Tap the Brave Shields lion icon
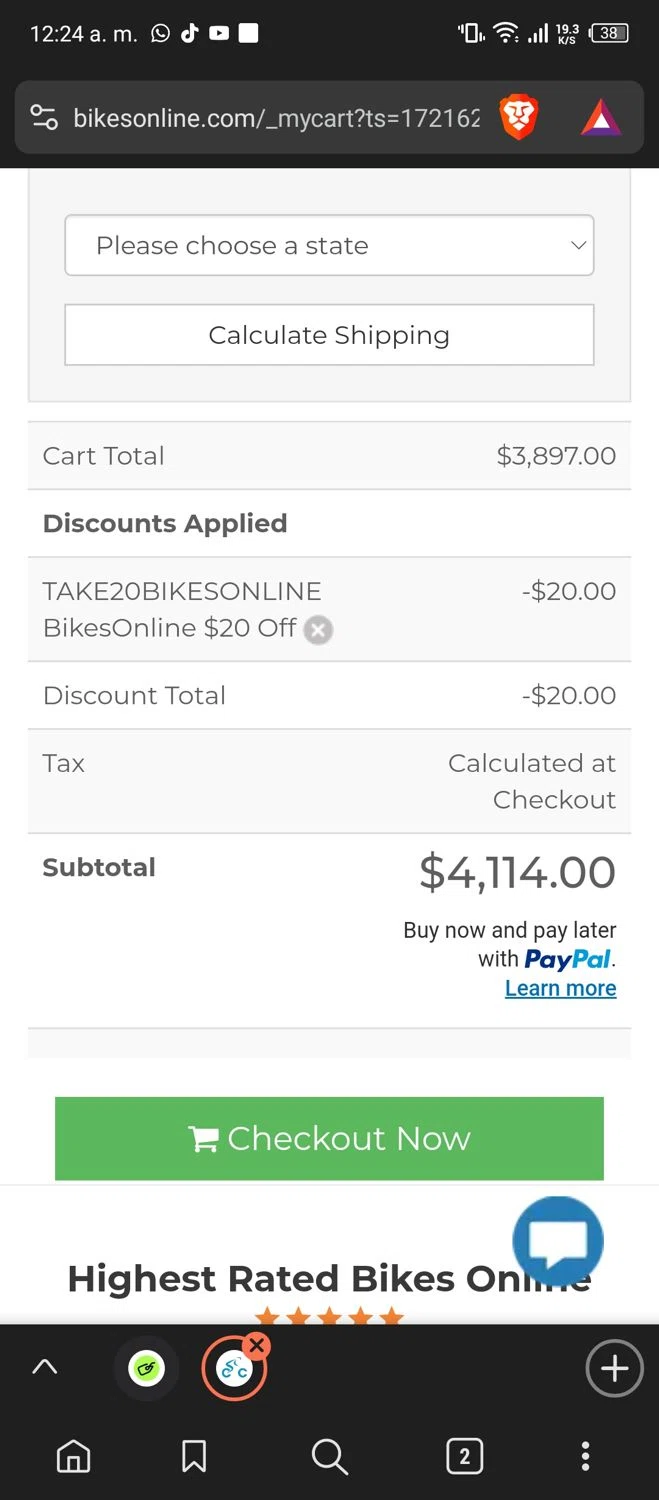The height and width of the screenshot is (1500, 659). 518,118
